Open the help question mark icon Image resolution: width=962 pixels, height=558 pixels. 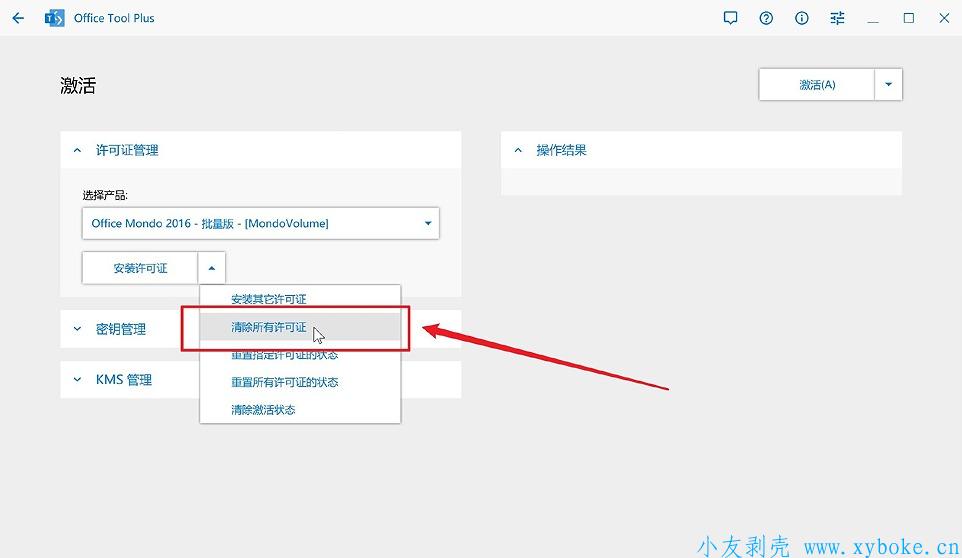click(x=766, y=18)
